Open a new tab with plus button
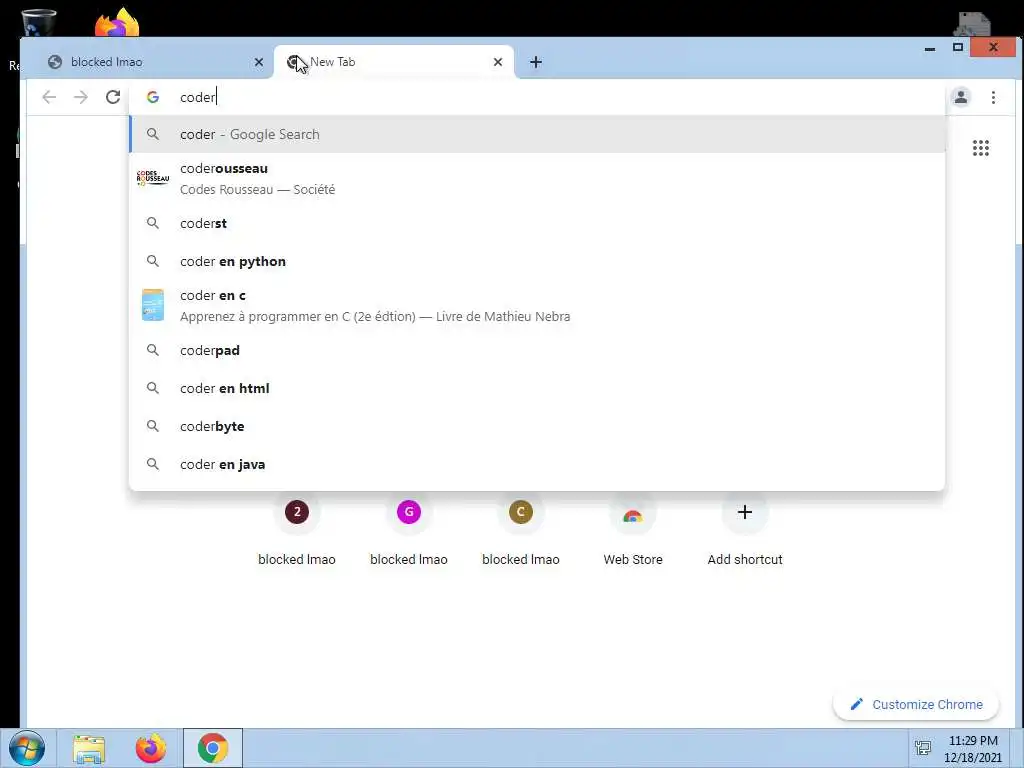 pos(536,62)
